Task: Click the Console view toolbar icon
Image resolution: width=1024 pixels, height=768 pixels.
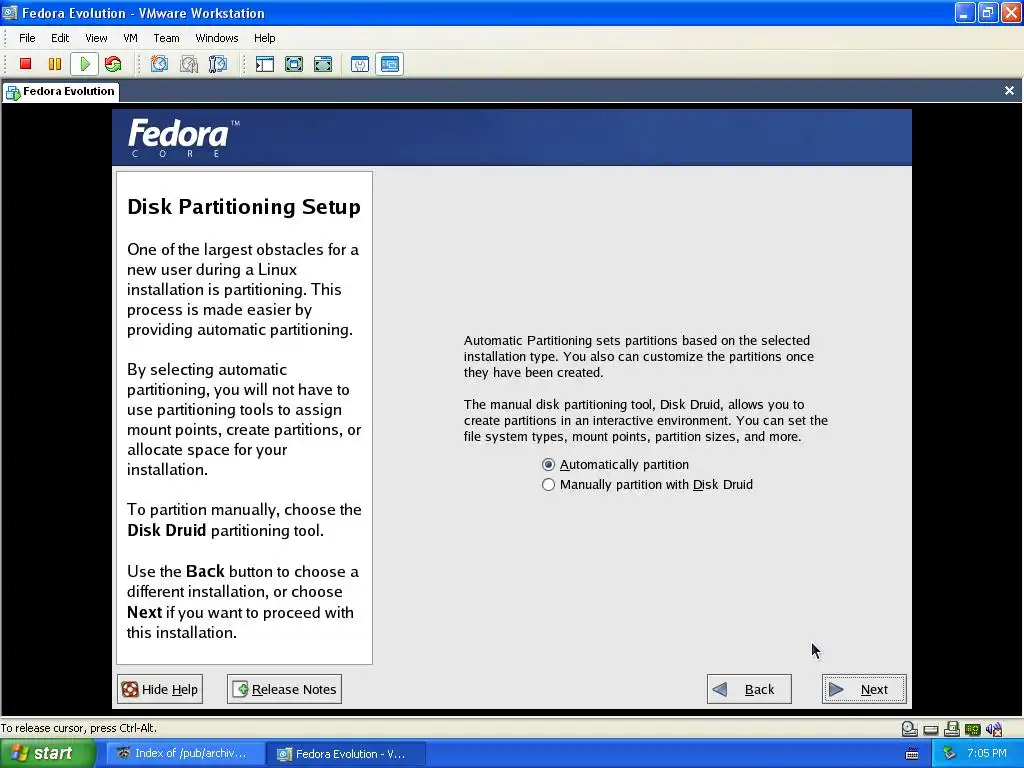Action: click(x=390, y=64)
